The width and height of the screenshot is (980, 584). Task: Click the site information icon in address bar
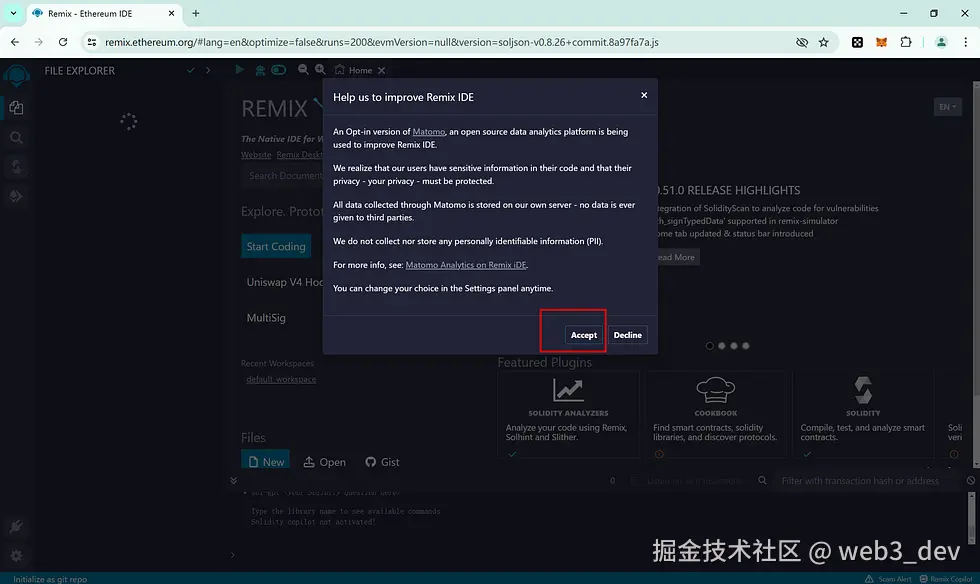click(92, 42)
